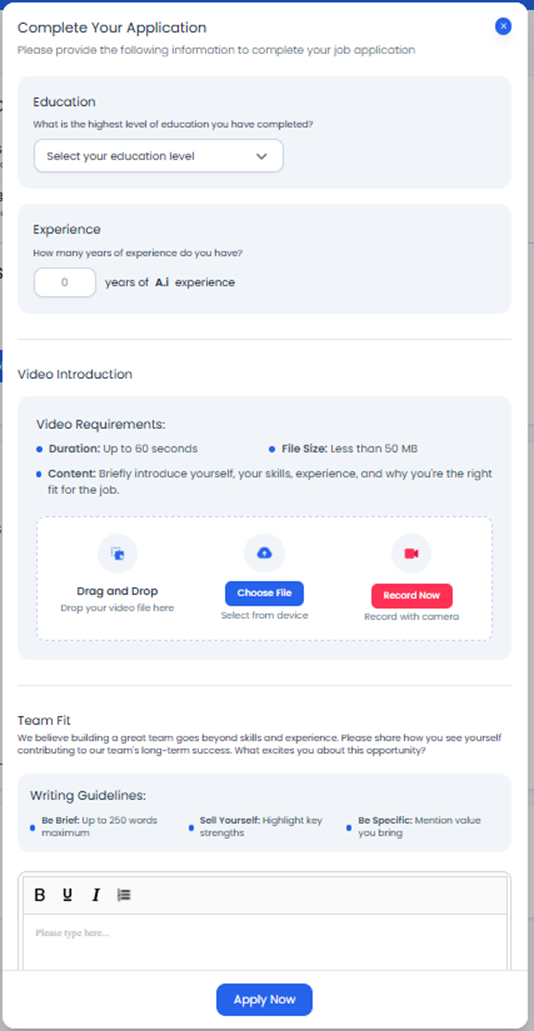Click the Select from device caption
This screenshot has height=1031, width=534.
264,615
